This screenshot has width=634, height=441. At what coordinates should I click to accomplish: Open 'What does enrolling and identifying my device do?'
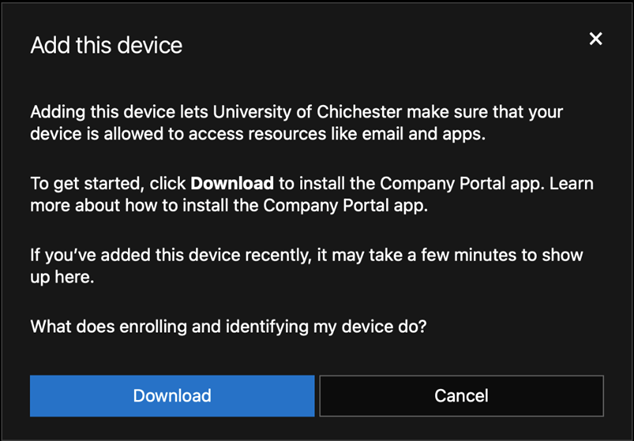click(x=228, y=327)
